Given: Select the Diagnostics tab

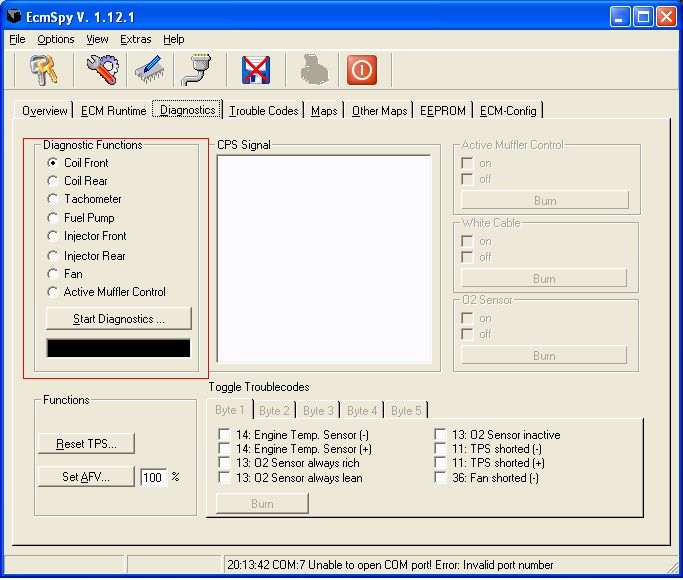Looking at the screenshot, I should click(188, 110).
